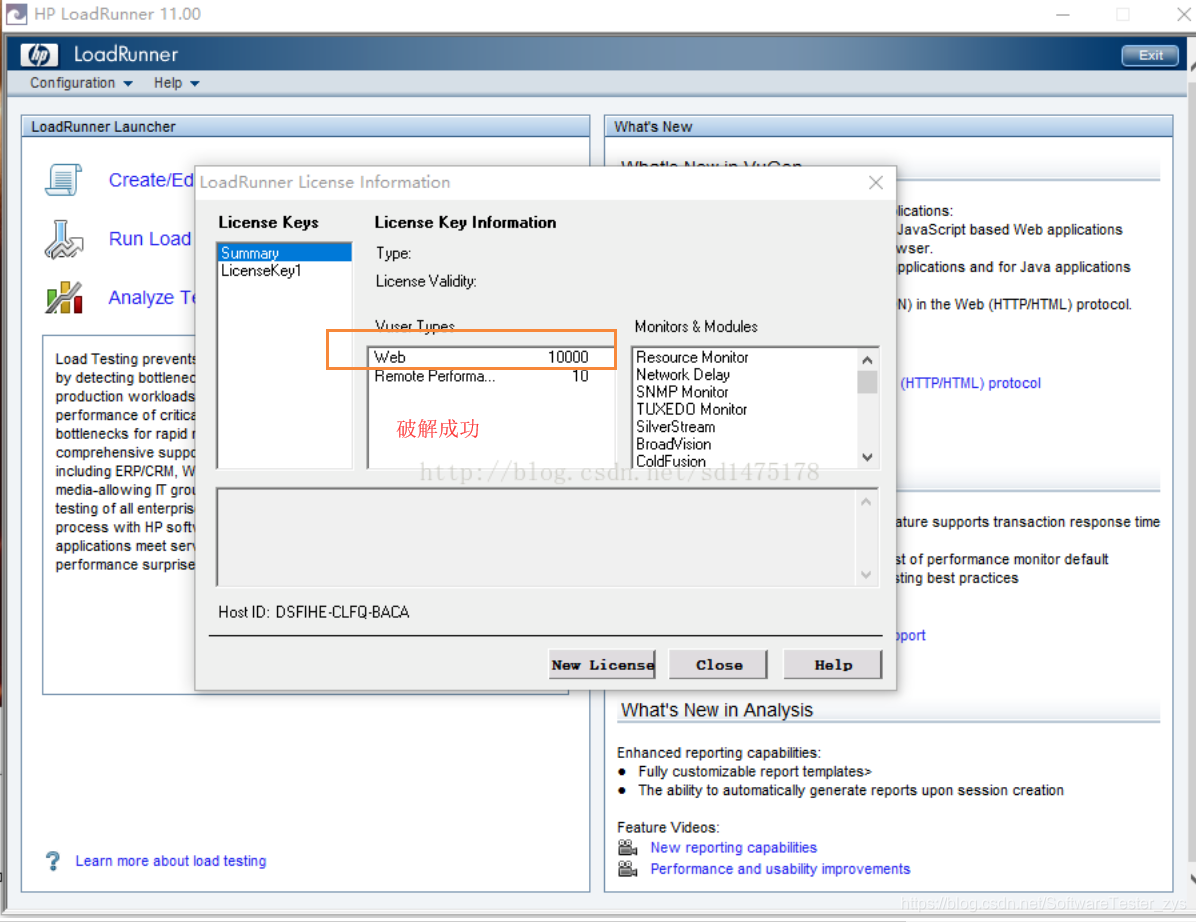Click Monitors list scroll down arrow

(x=866, y=458)
